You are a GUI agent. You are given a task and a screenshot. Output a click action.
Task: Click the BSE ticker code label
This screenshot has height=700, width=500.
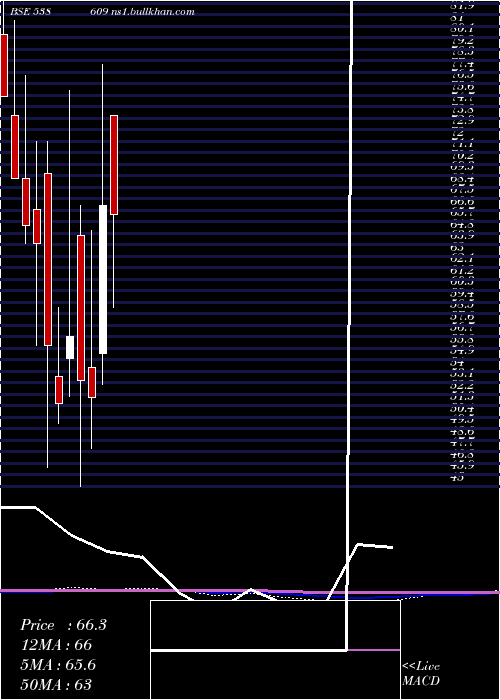click(30, 12)
